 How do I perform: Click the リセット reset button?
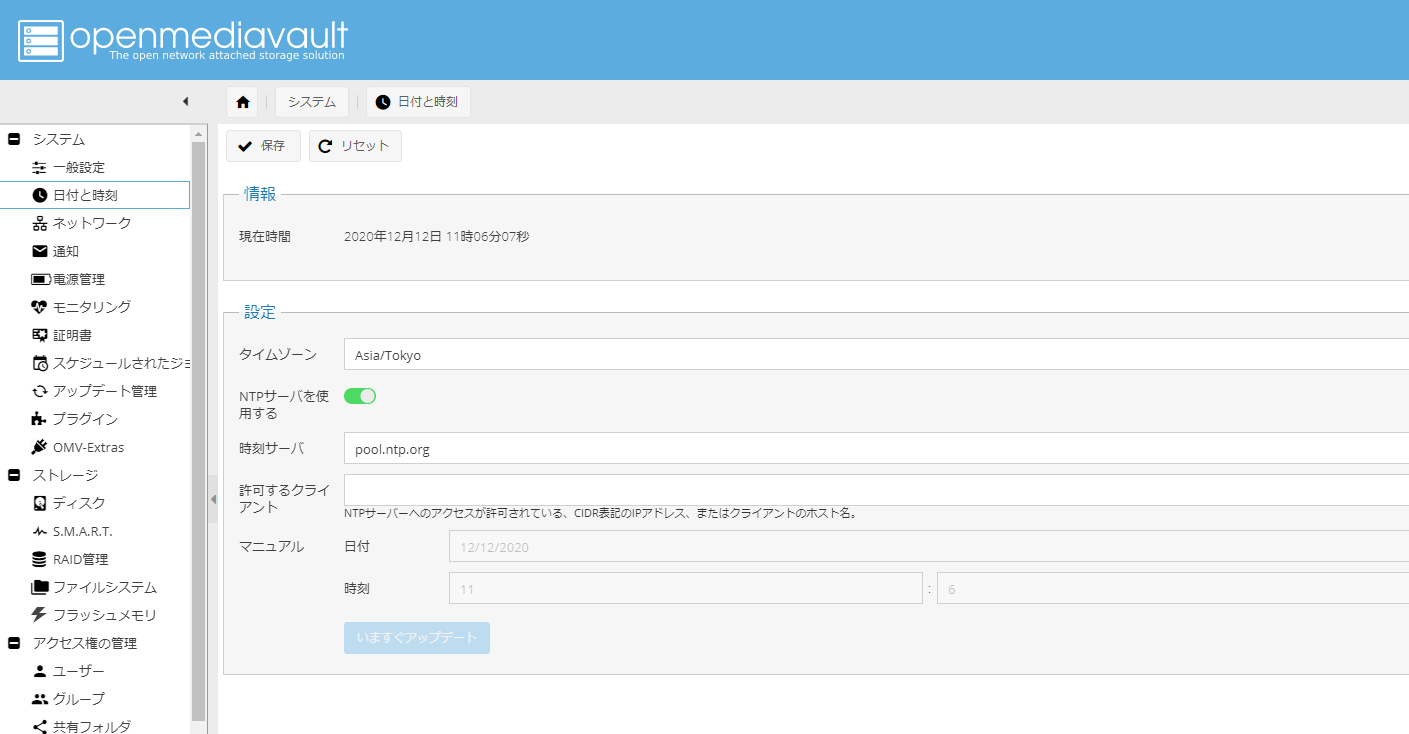[x=355, y=146]
